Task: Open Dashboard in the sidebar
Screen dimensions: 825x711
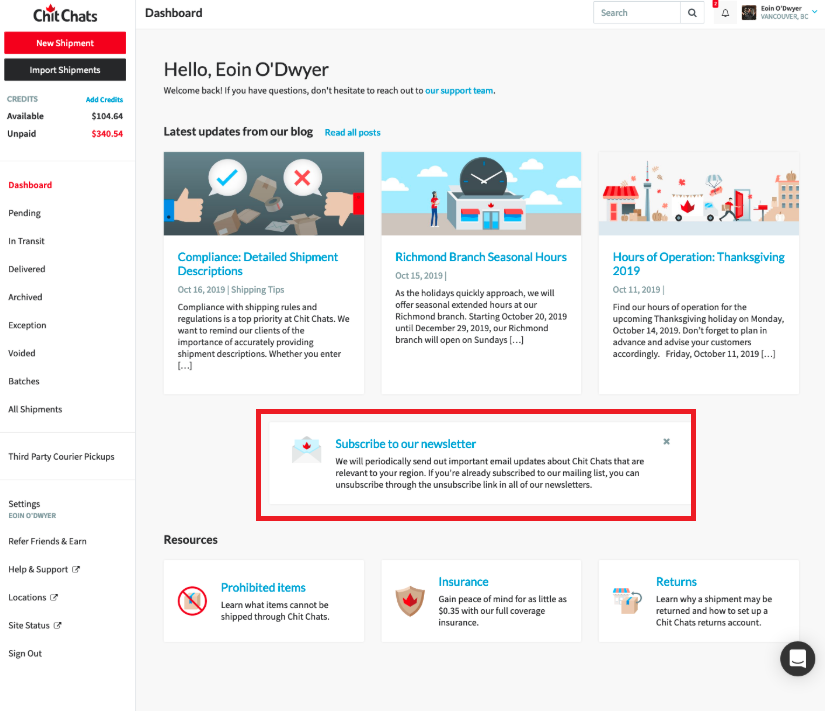Action: 30,185
